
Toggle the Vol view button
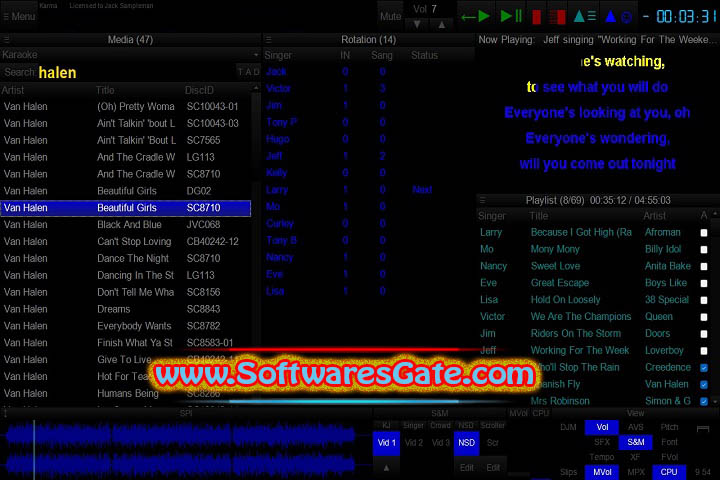click(602, 427)
